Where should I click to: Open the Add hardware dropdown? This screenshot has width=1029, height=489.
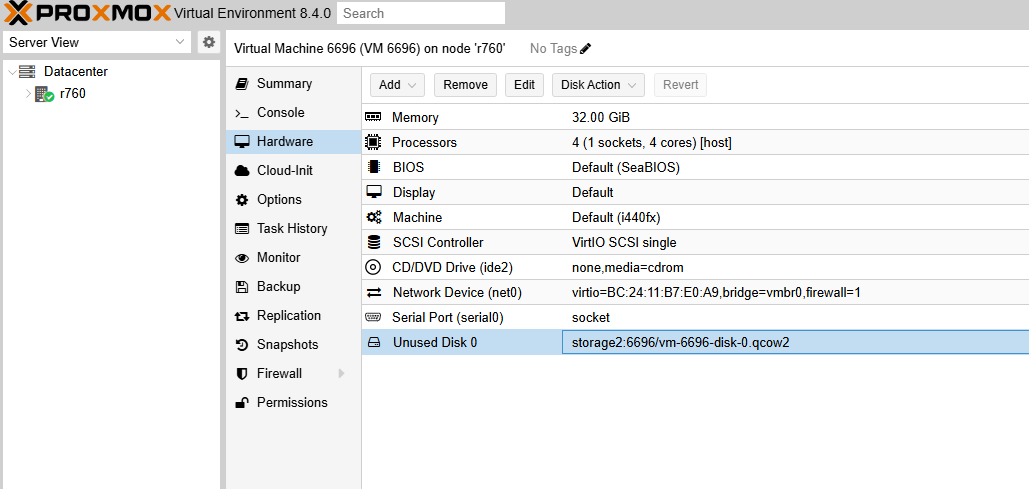pyautogui.click(x=398, y=85)
